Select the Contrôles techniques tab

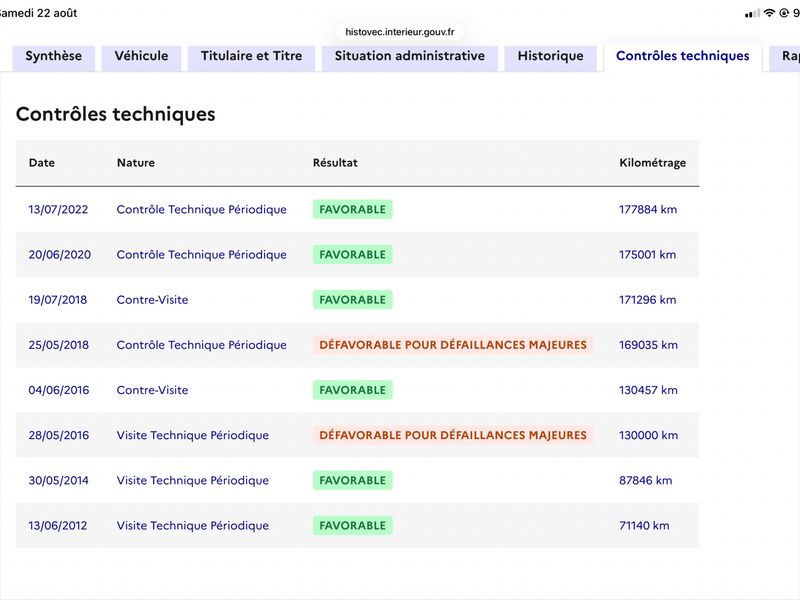coord(683,56)
